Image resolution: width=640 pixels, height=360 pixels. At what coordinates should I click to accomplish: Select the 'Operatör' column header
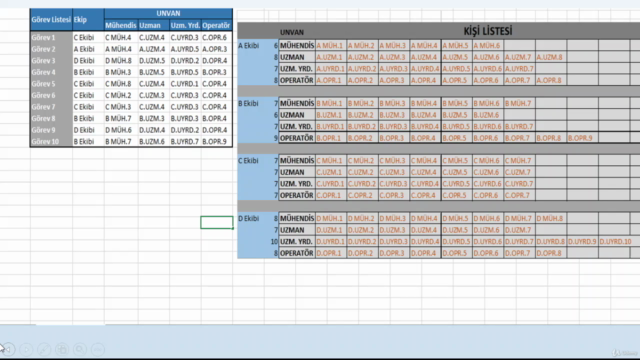(x=216, y=25)
